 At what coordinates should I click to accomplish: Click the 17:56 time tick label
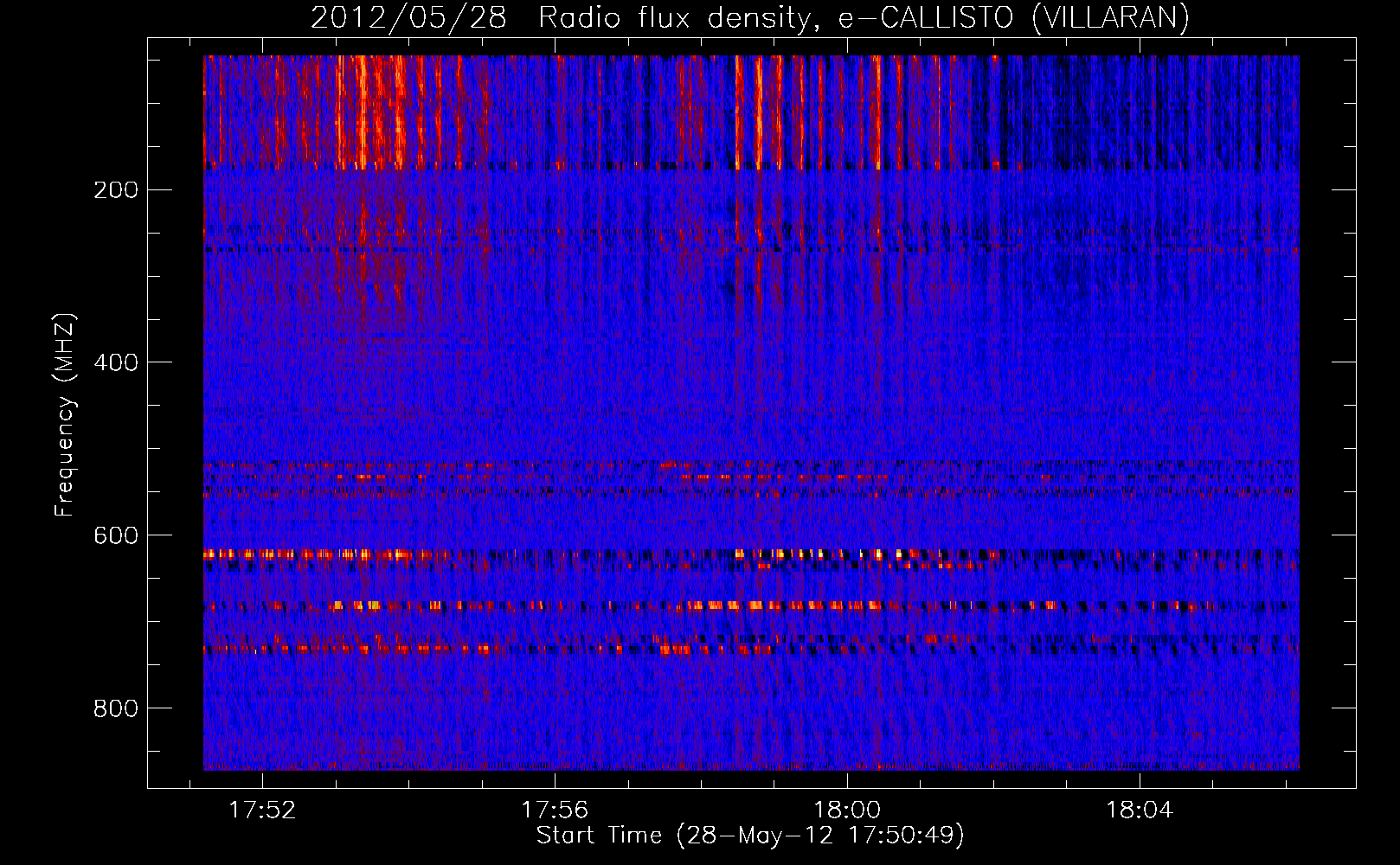tap(555, 811)
